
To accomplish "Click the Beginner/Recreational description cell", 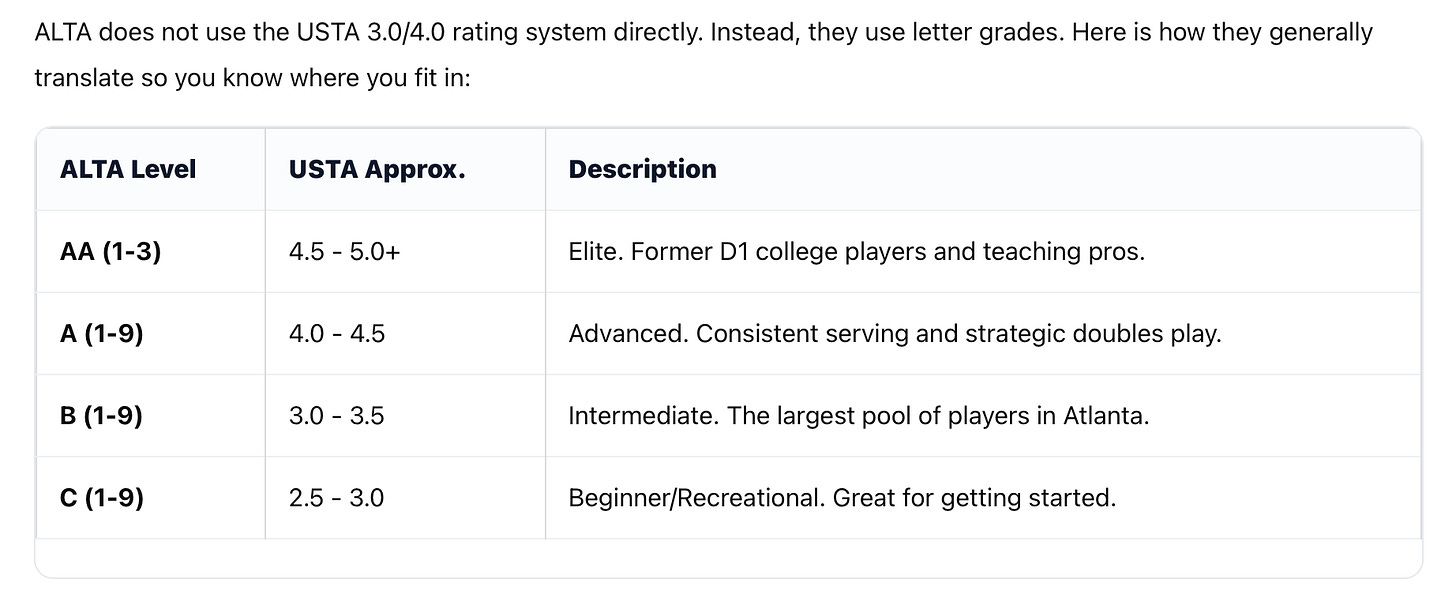I will pyautogui.click(x=983, y=497).
